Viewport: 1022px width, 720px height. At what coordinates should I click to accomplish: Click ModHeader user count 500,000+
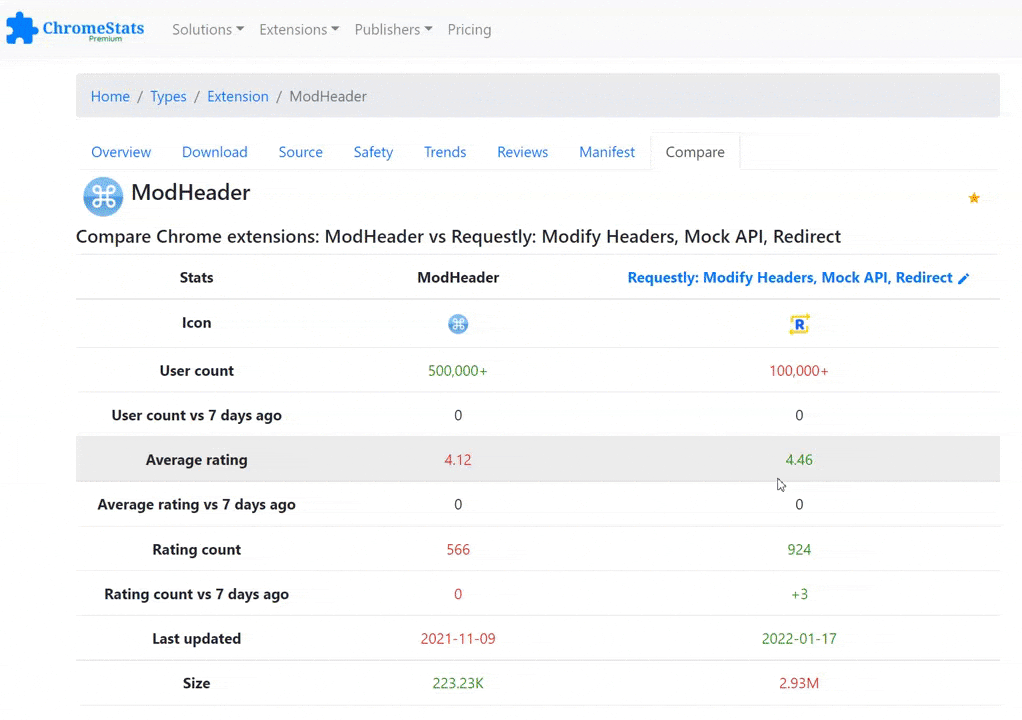458,371
